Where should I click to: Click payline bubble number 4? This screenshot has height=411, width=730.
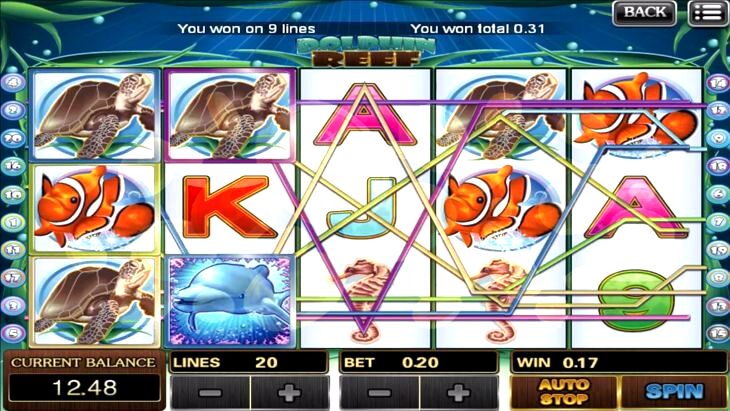[x=13, y=82]
